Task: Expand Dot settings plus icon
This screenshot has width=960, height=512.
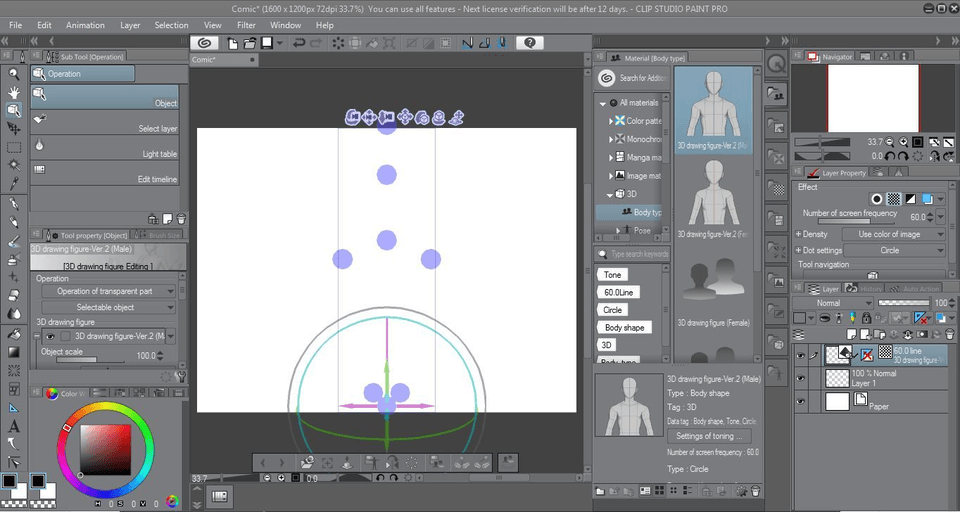Action: tap(798, 250)
